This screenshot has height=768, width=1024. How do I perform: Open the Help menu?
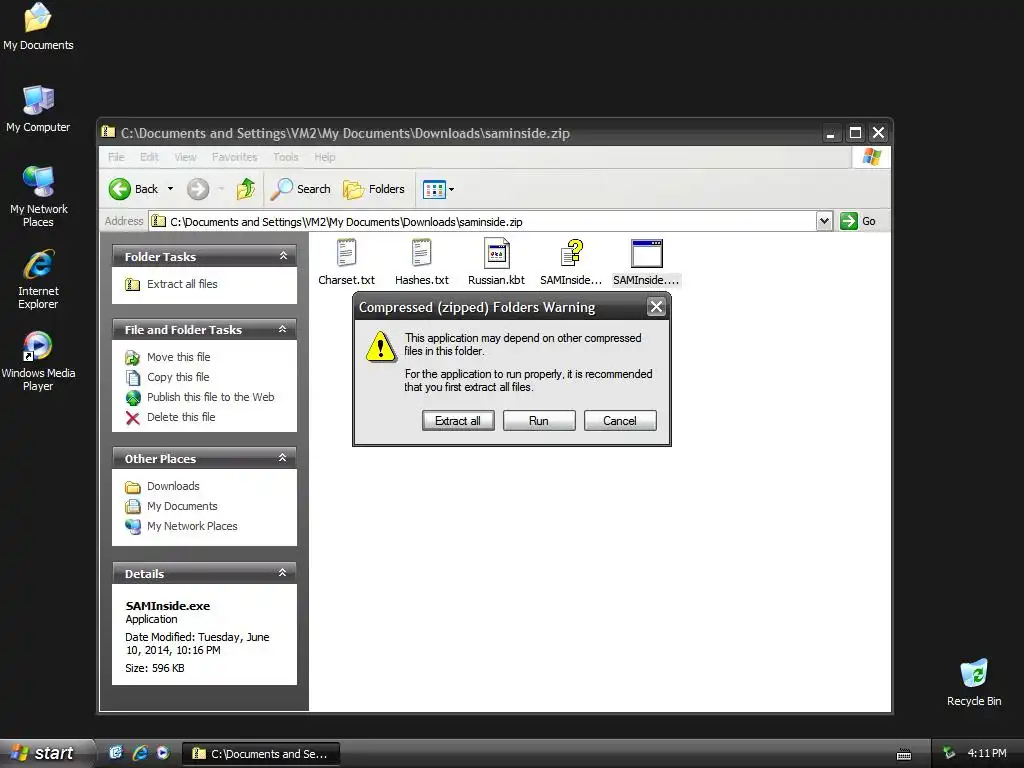(325, 157)
